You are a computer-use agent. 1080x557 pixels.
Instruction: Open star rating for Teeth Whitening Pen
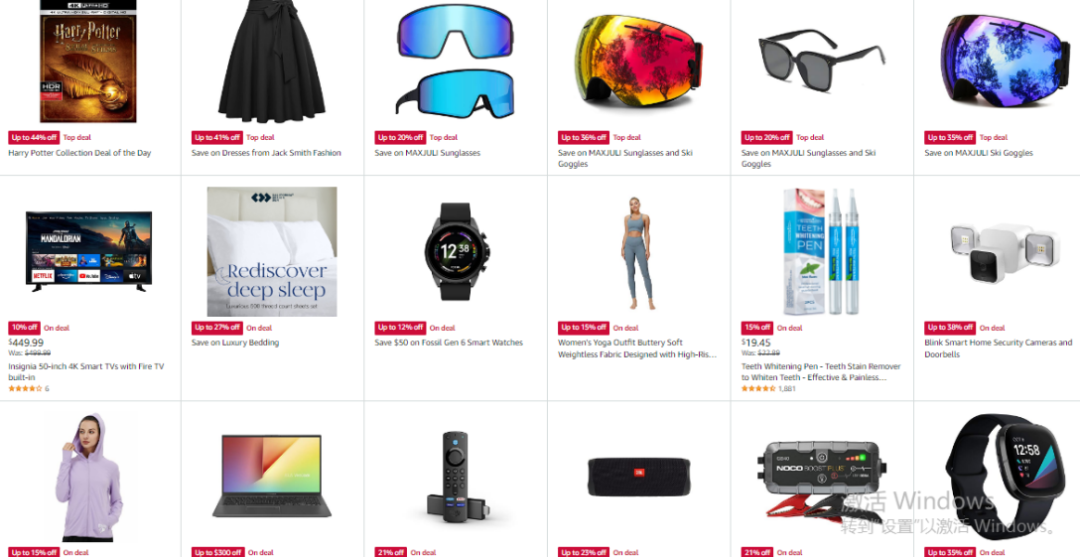[x=758, y=389]
